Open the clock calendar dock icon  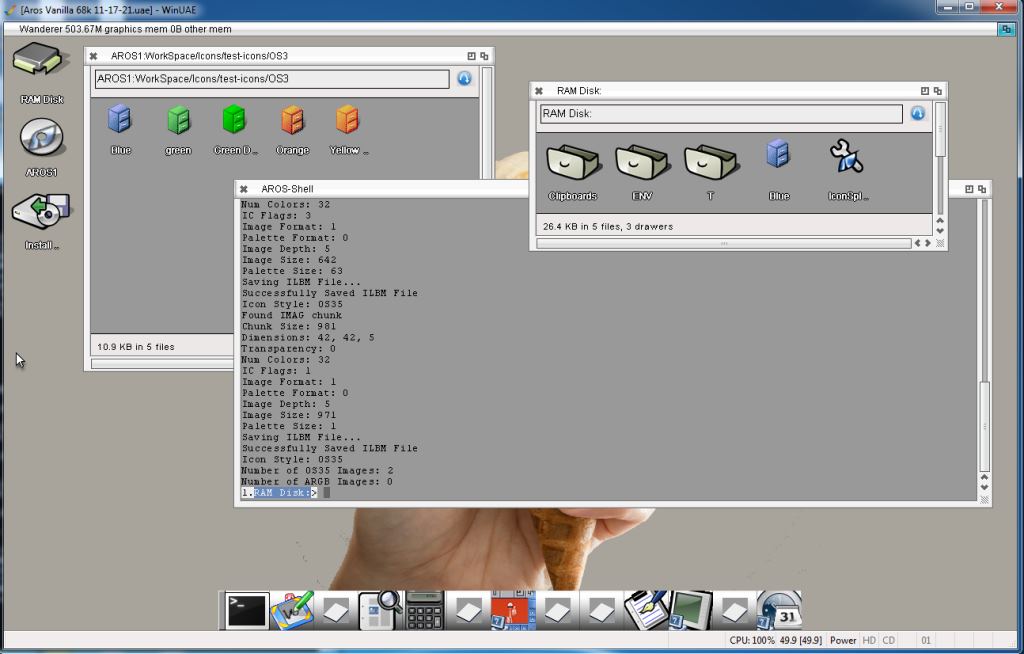780,610
